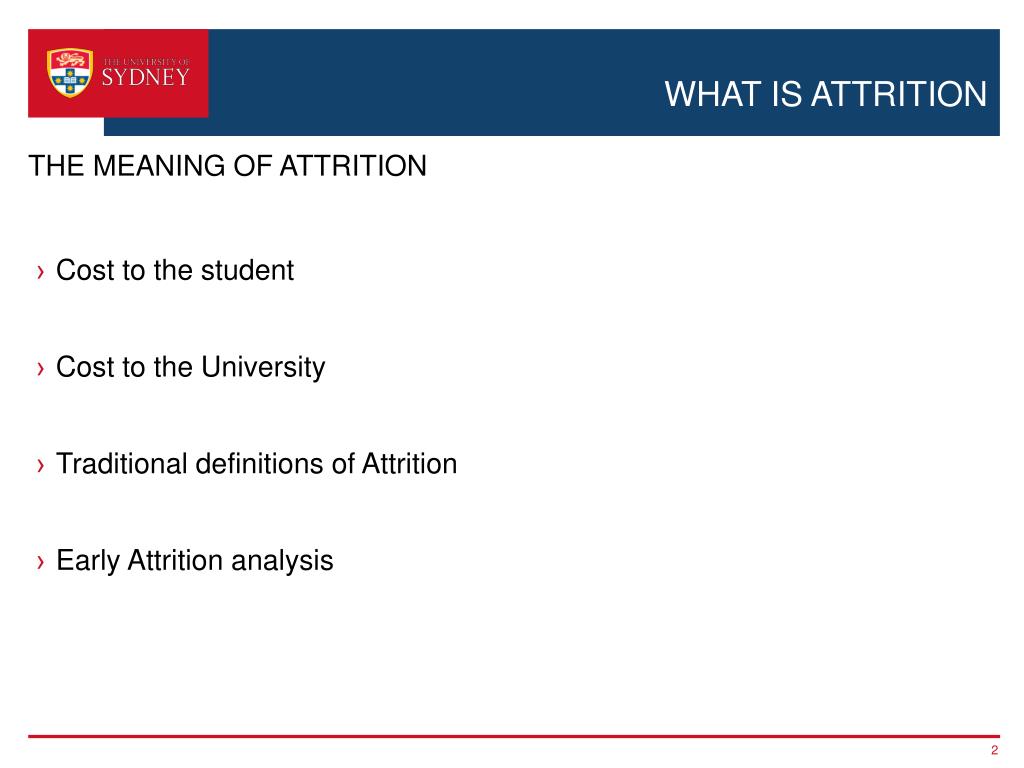Click the 'Cost to the University' bullet text
Screen dimensions: 1024x768
(191, 367)
